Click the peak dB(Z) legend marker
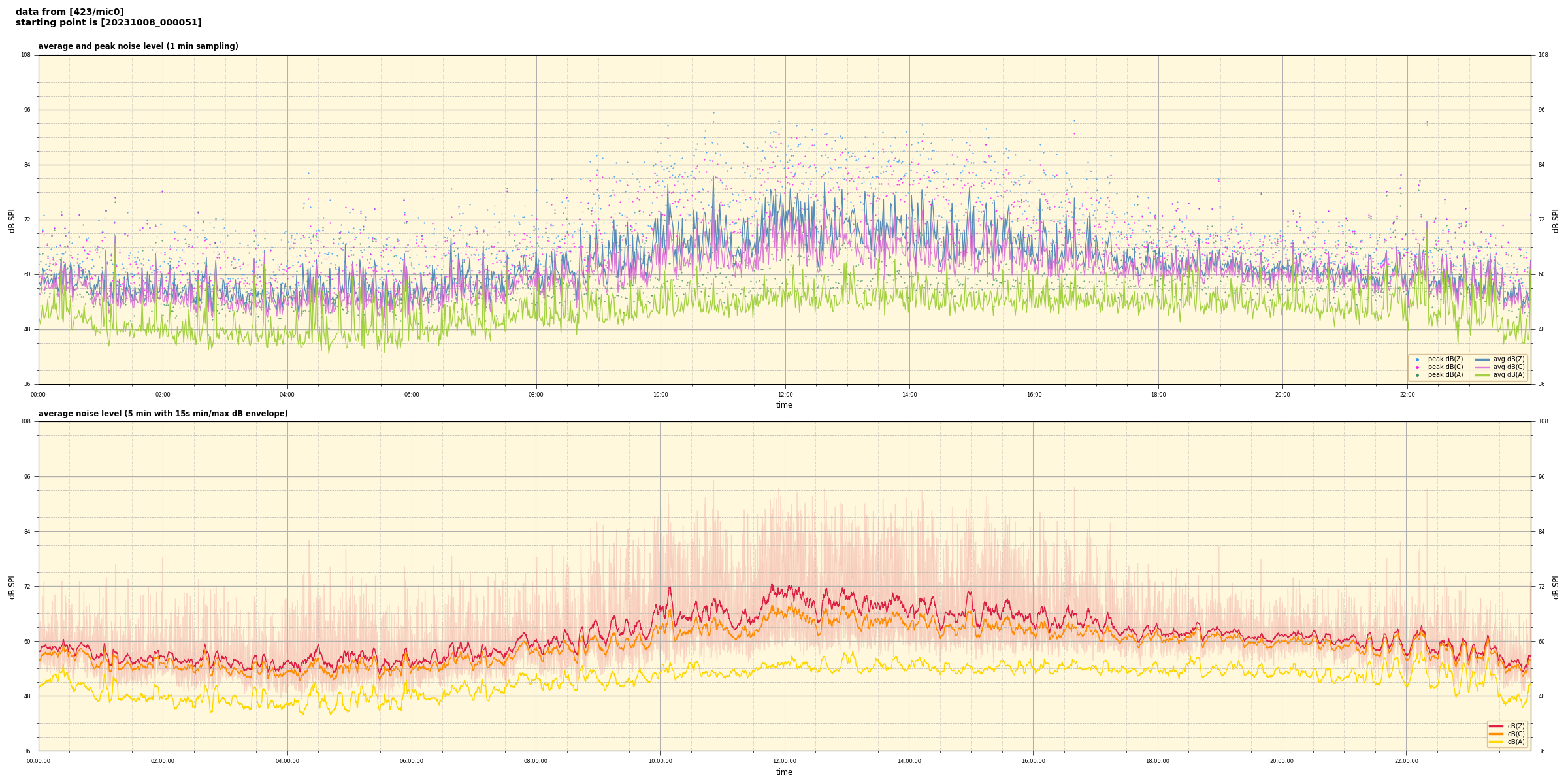The width and height of the screenshot is (1568, 784). coord(1417,359)
